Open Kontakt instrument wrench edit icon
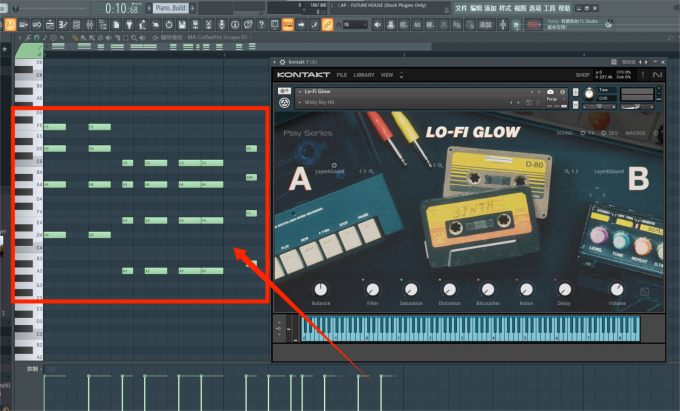Screen dimensions: 680x411 tap(284, 91)
